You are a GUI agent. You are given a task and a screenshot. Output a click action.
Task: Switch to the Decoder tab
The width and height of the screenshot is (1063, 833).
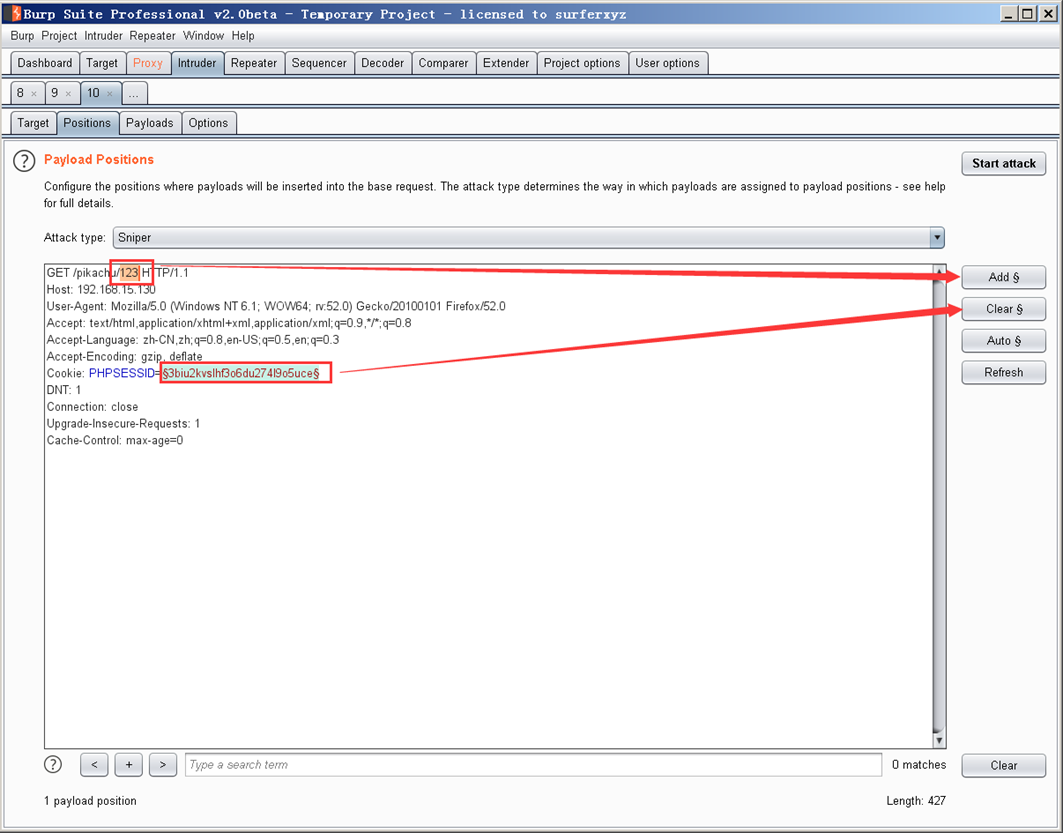(x=382, y=63)
